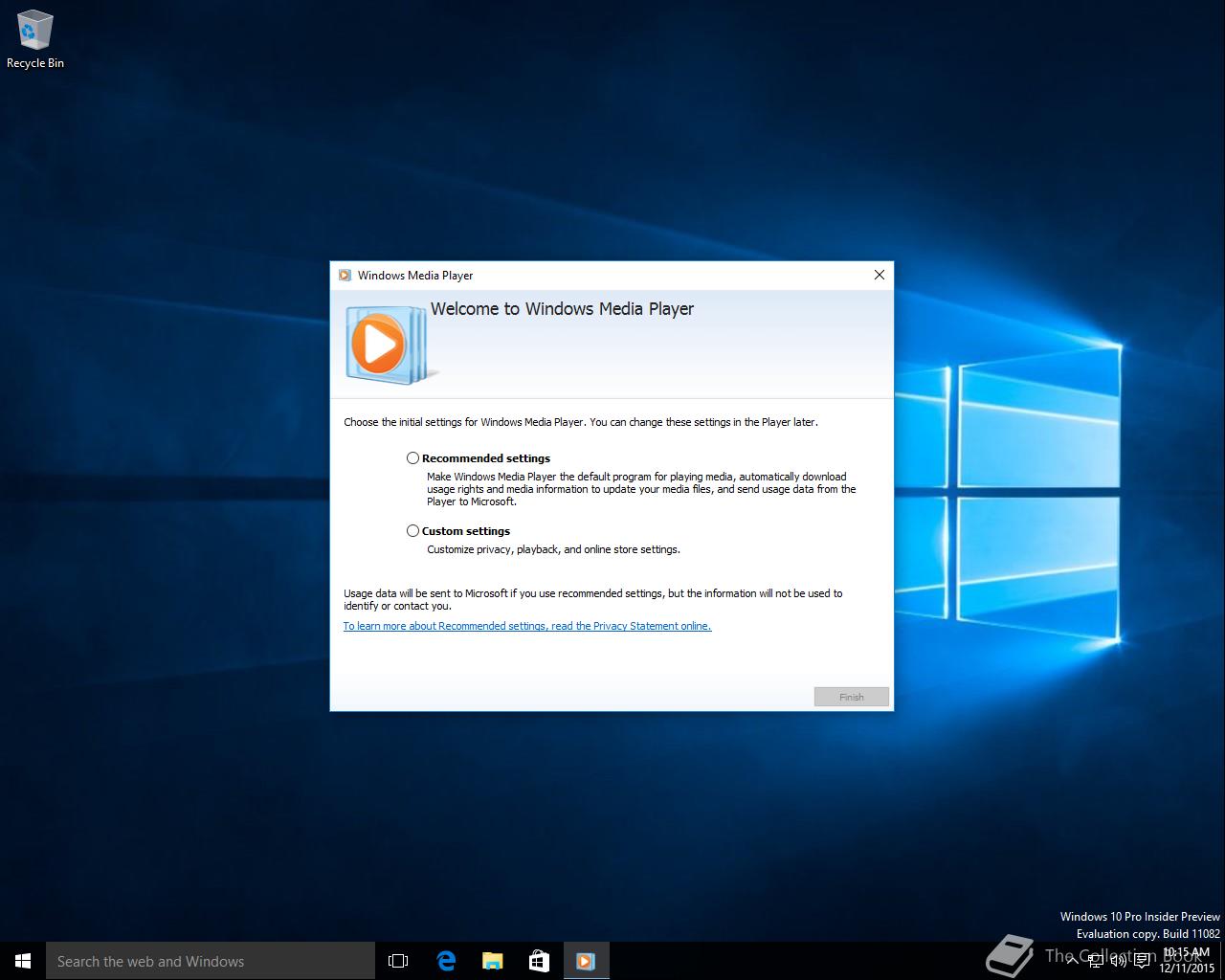This screenshot has width=1225, height=980.
Task: Launch Microsoft Edge from the taskbar
Action: (x=446, y=961)
